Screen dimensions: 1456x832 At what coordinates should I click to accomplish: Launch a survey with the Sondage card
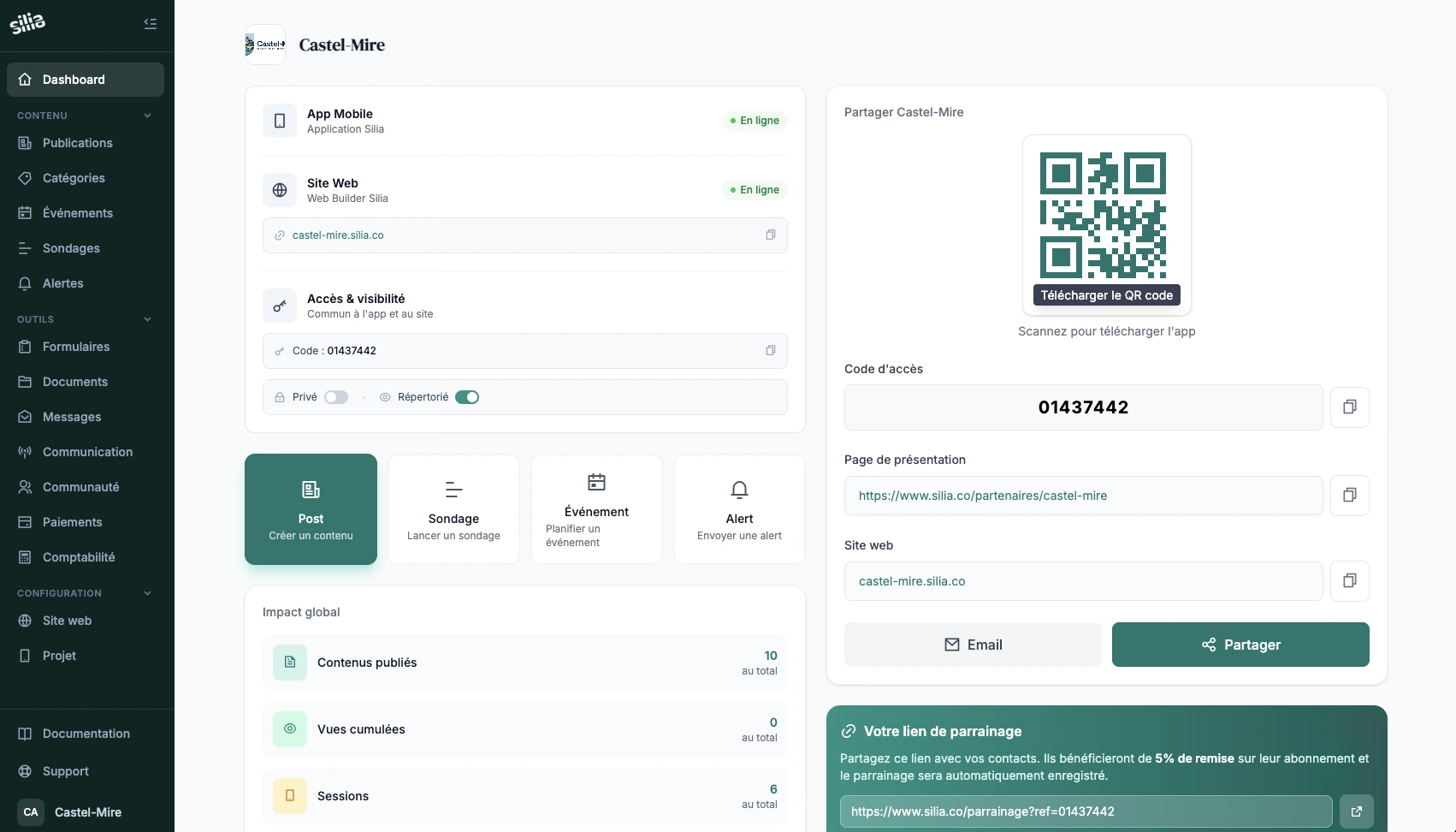pyautogui.click(x=453, y=509)
